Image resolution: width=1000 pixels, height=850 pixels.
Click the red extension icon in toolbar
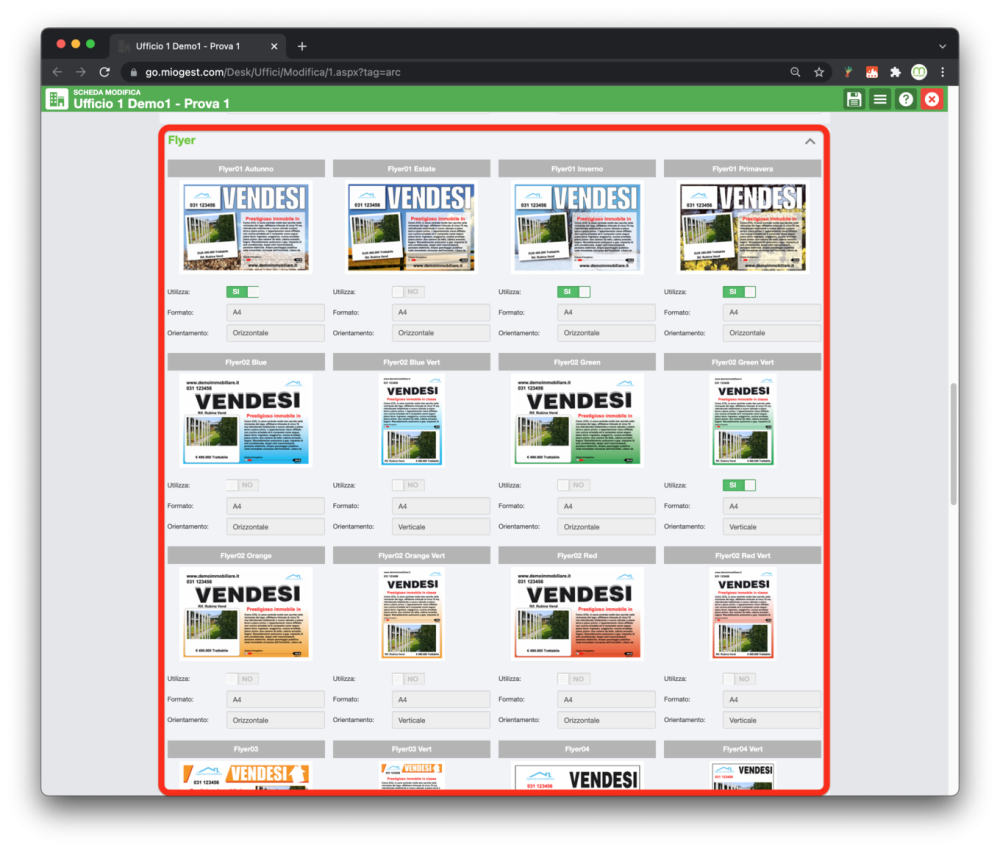[872, 72]
